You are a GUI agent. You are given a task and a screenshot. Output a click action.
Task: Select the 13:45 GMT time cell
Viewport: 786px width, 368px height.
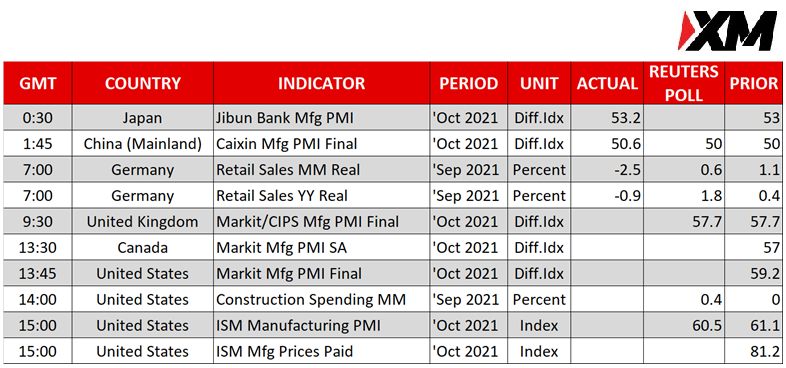(x=38, y=274)
